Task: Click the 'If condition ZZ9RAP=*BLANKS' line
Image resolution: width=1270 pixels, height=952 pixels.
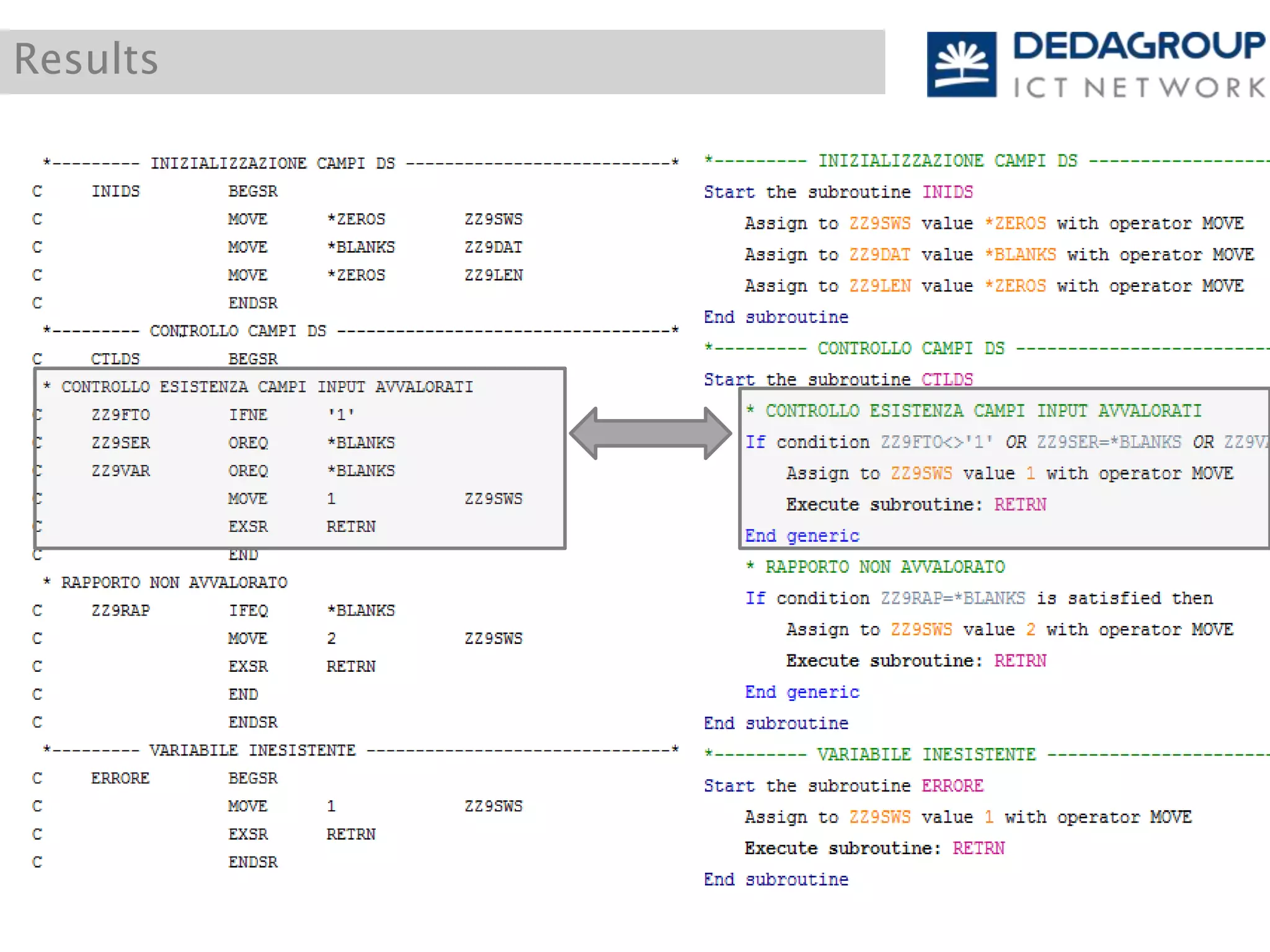Action: tap(979, 598)
